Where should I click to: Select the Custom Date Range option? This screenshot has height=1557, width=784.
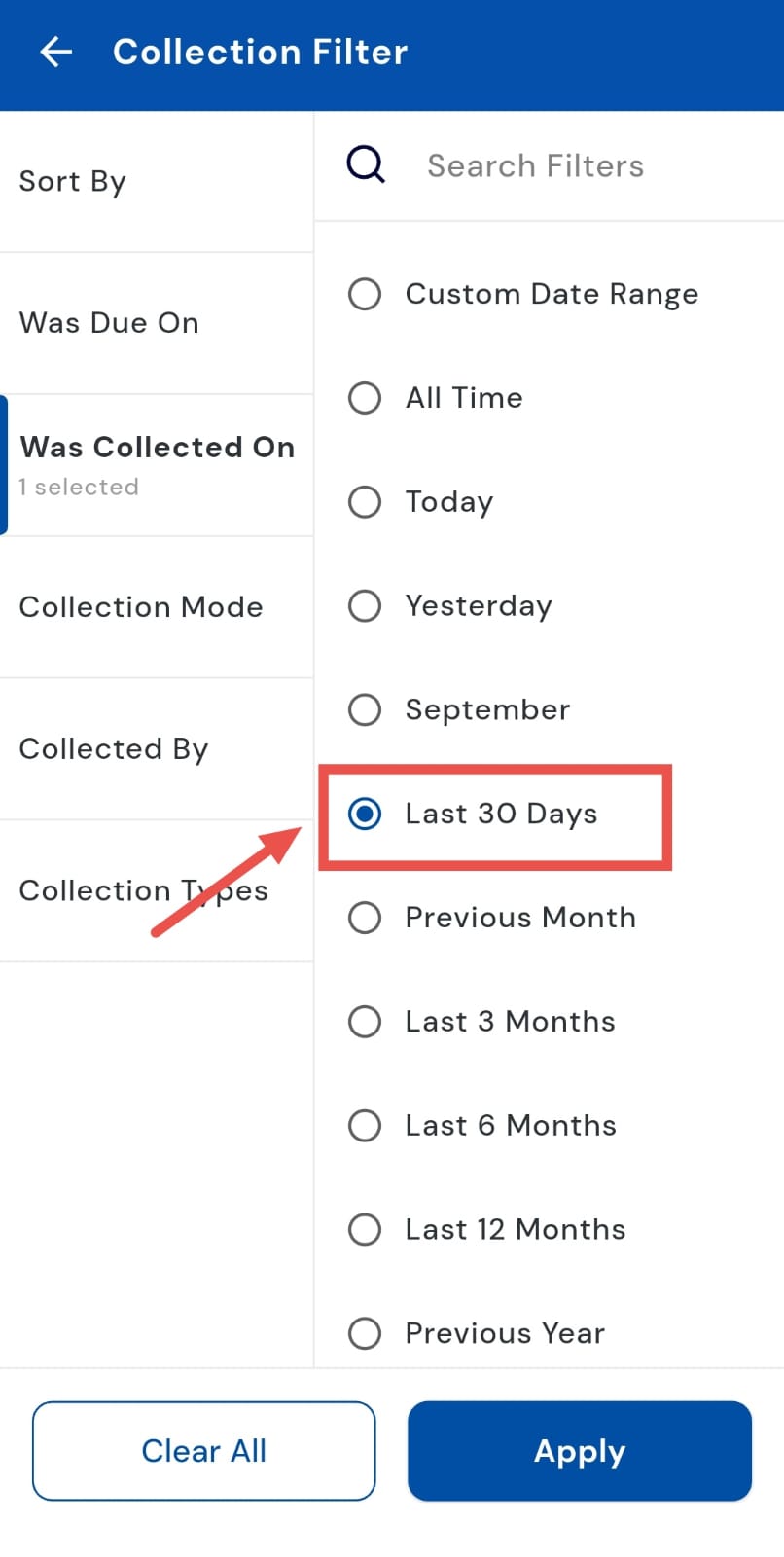(365, 294)
